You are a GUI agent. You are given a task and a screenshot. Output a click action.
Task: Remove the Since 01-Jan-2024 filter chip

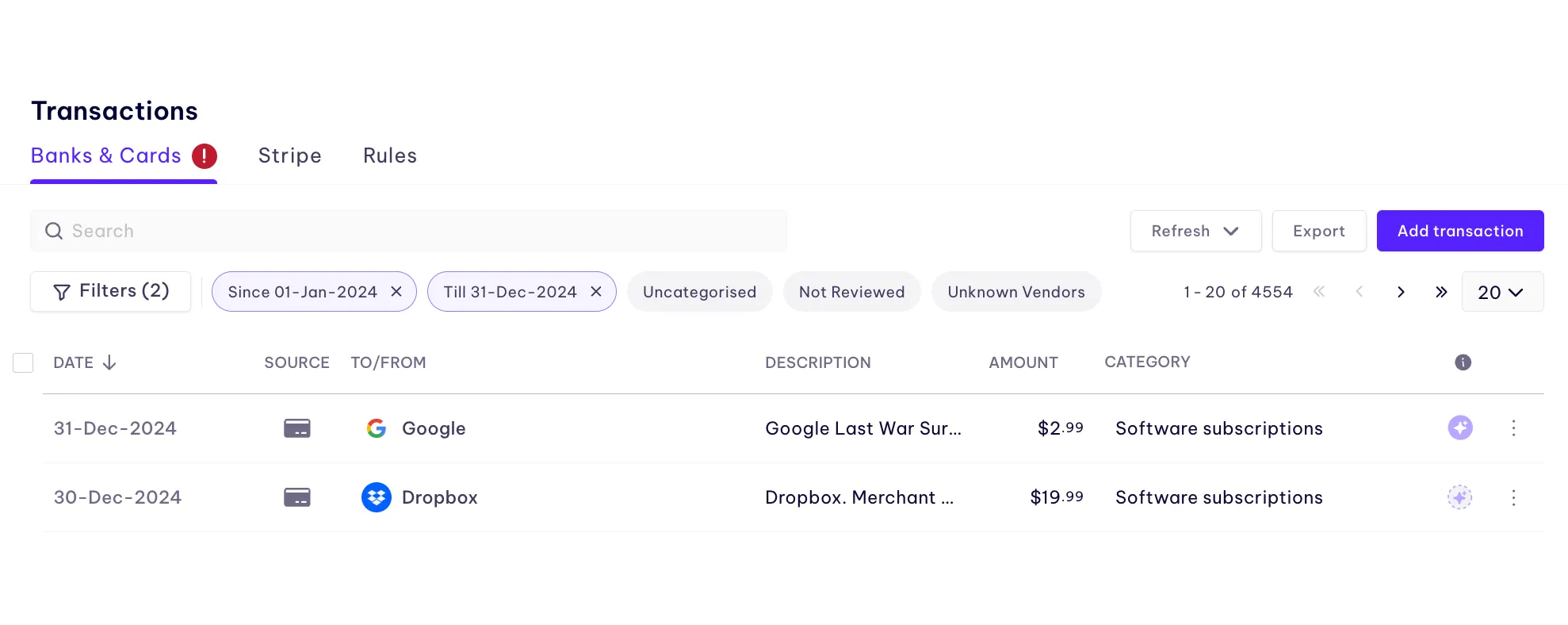point(396,292)
